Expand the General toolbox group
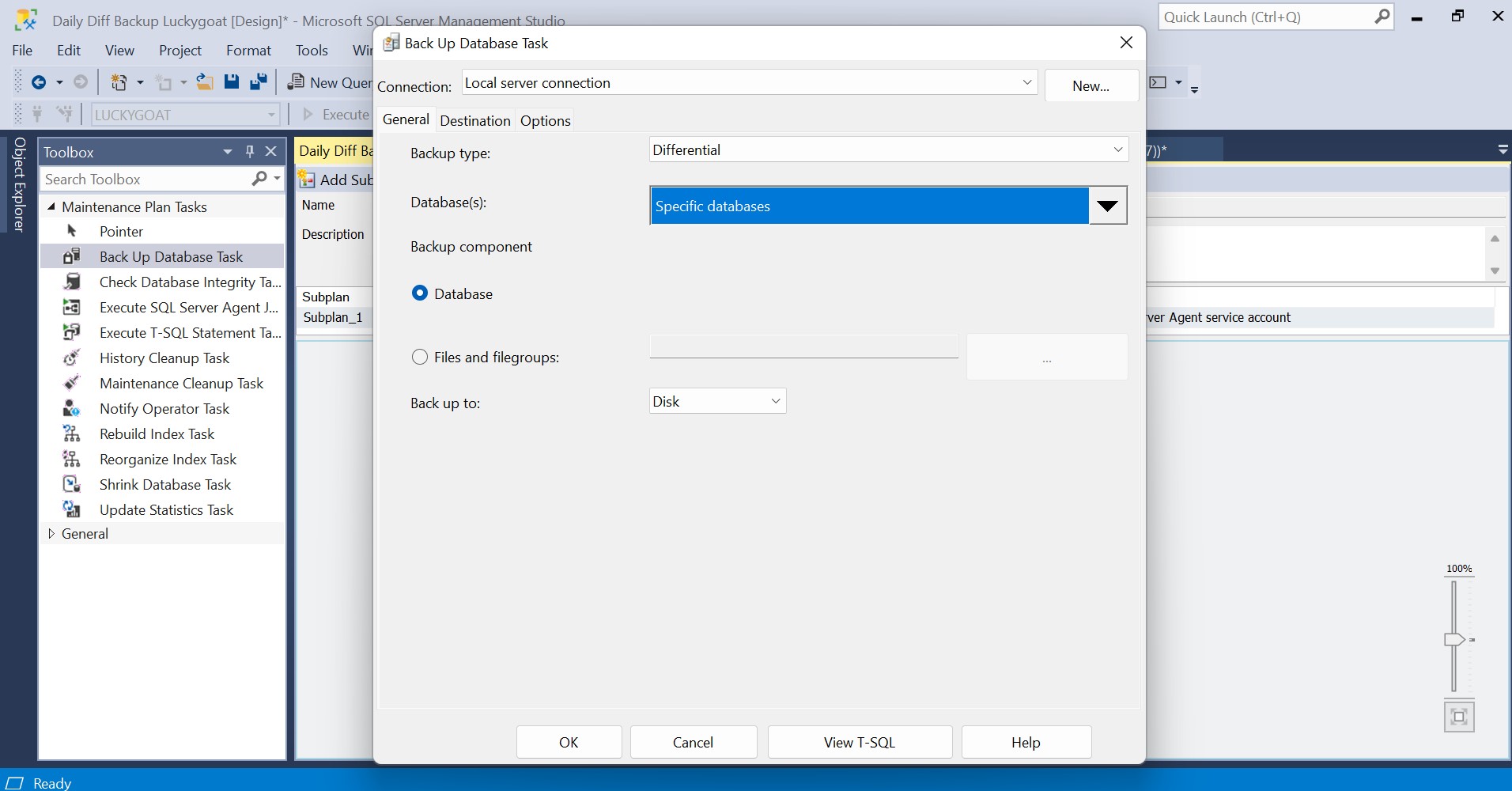 (x=51, y=534)
